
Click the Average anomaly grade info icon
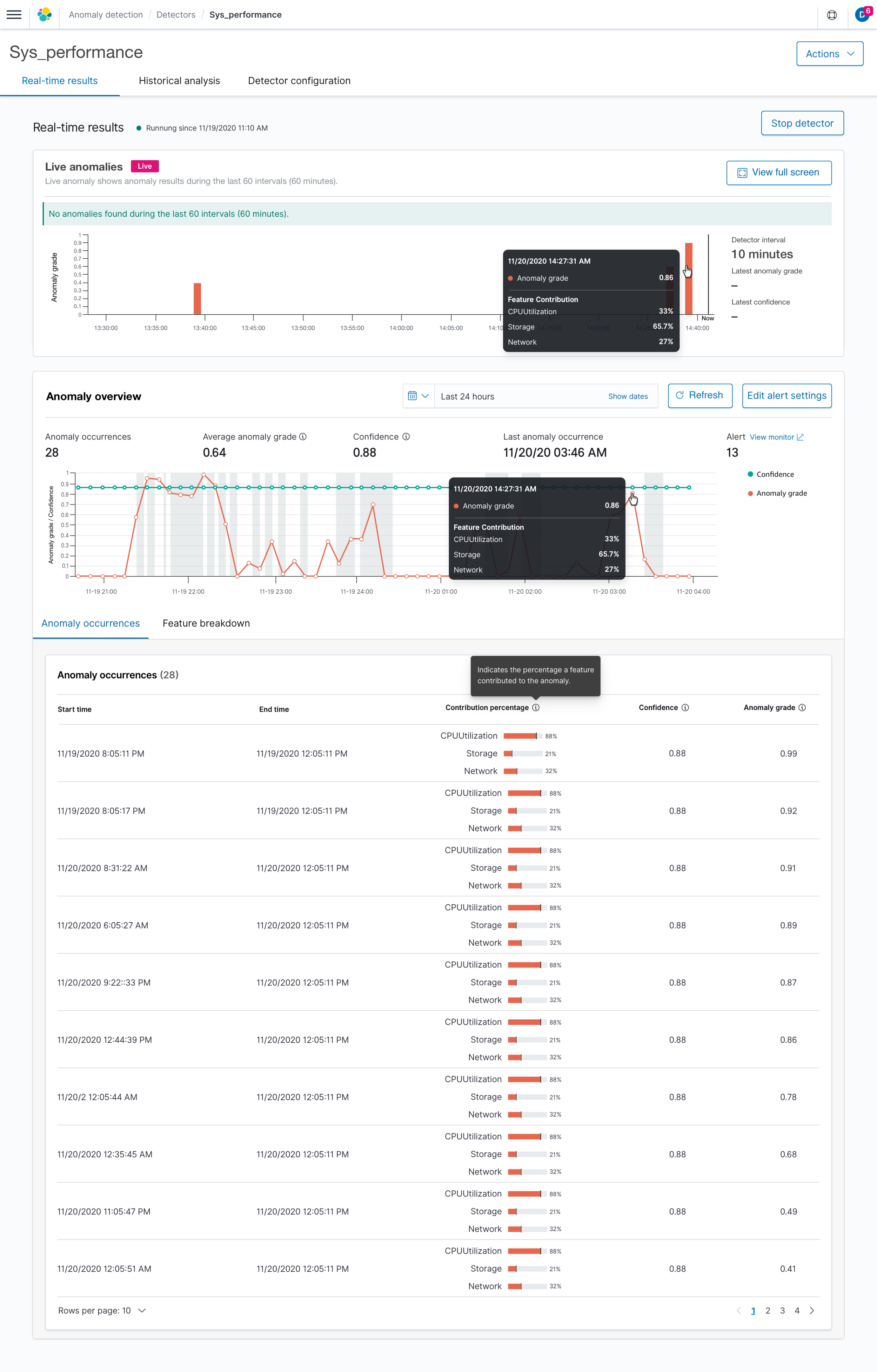coord(303,436)
